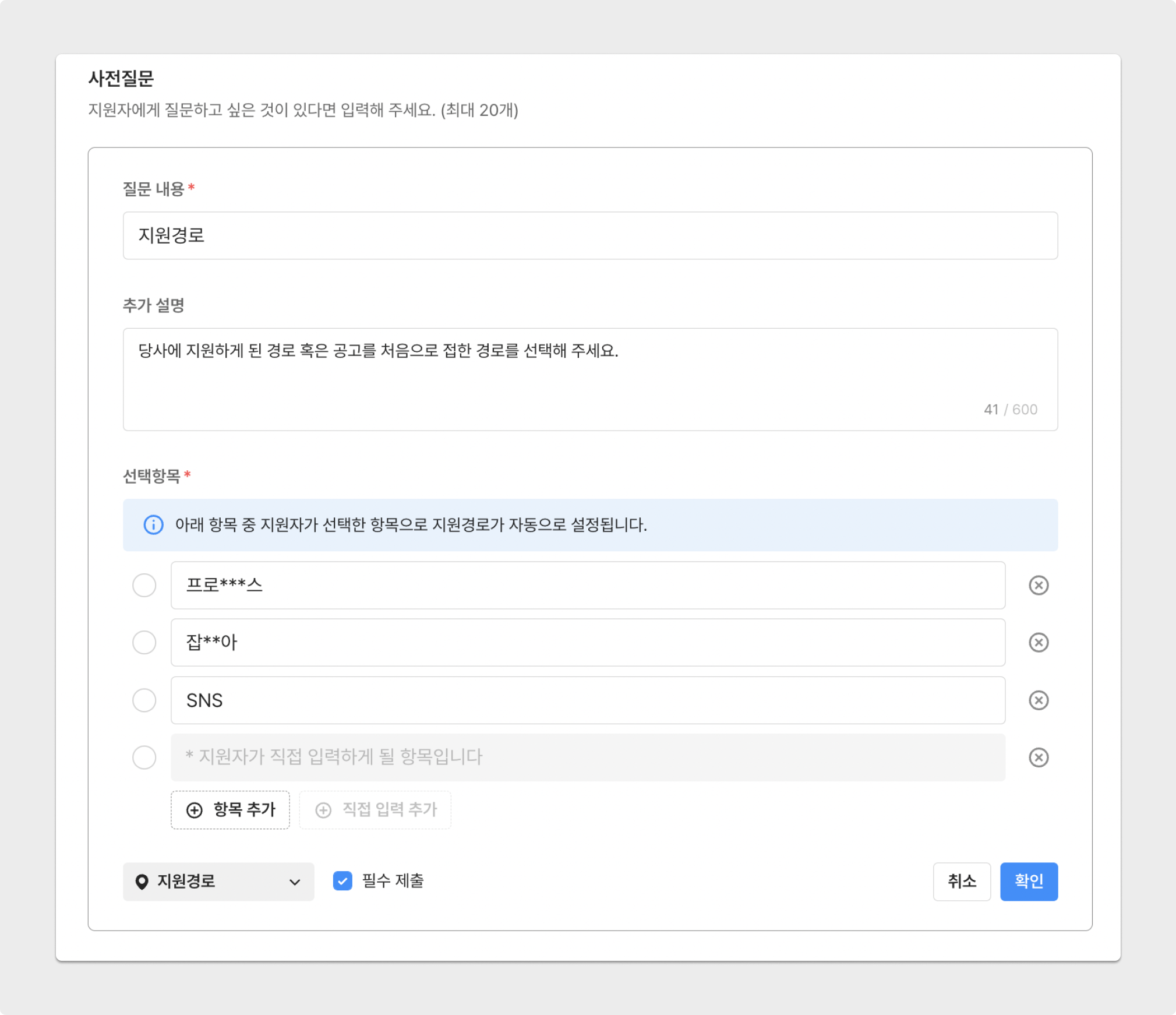Uncheck the 필수 제출 checkbox
The width and height of the screenshot is (1176, 1015).
click(x=342, y=880)
